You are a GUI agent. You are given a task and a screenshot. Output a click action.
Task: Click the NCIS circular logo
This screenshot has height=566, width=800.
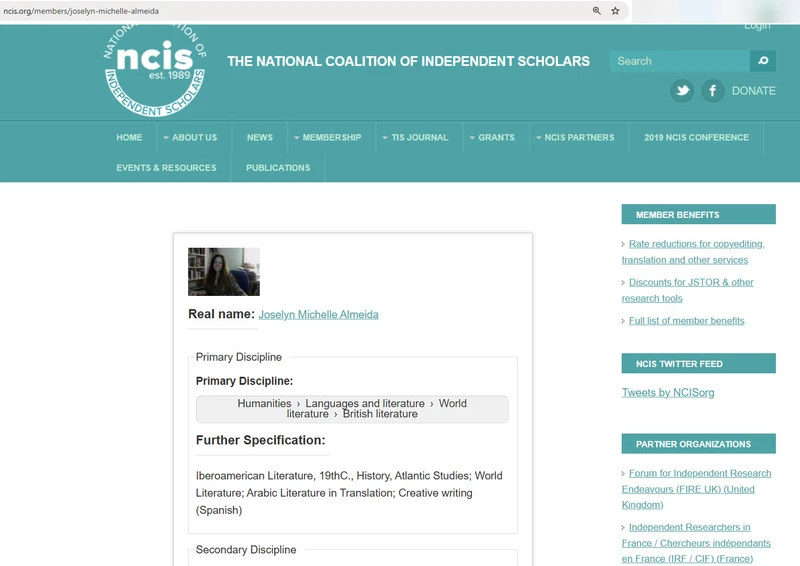click(155, 71)
